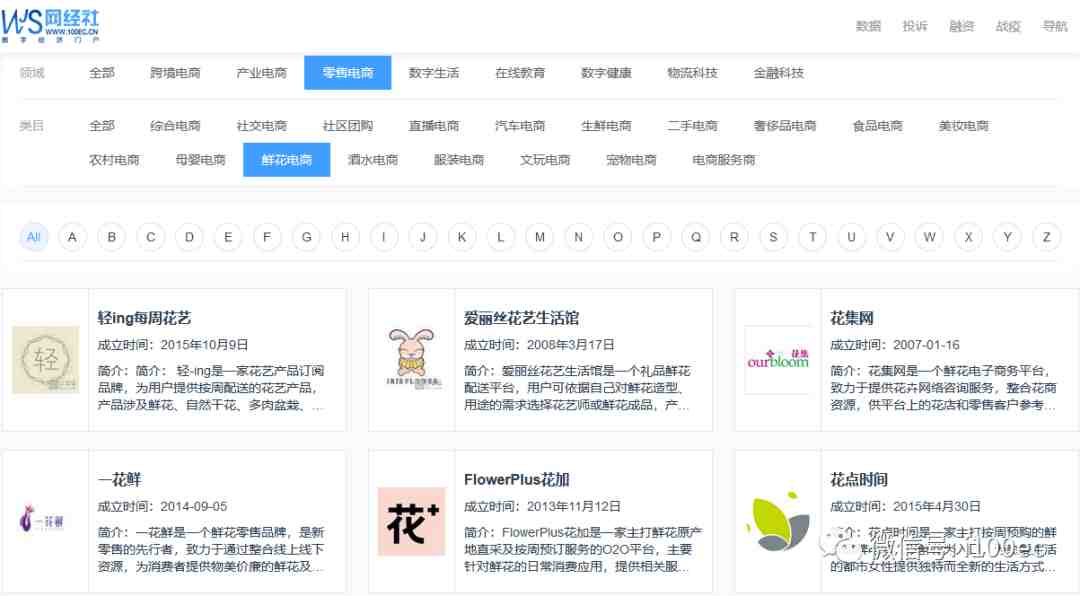Choose the 农村电商 category
1080x596 pixels.
pos(114,160)
